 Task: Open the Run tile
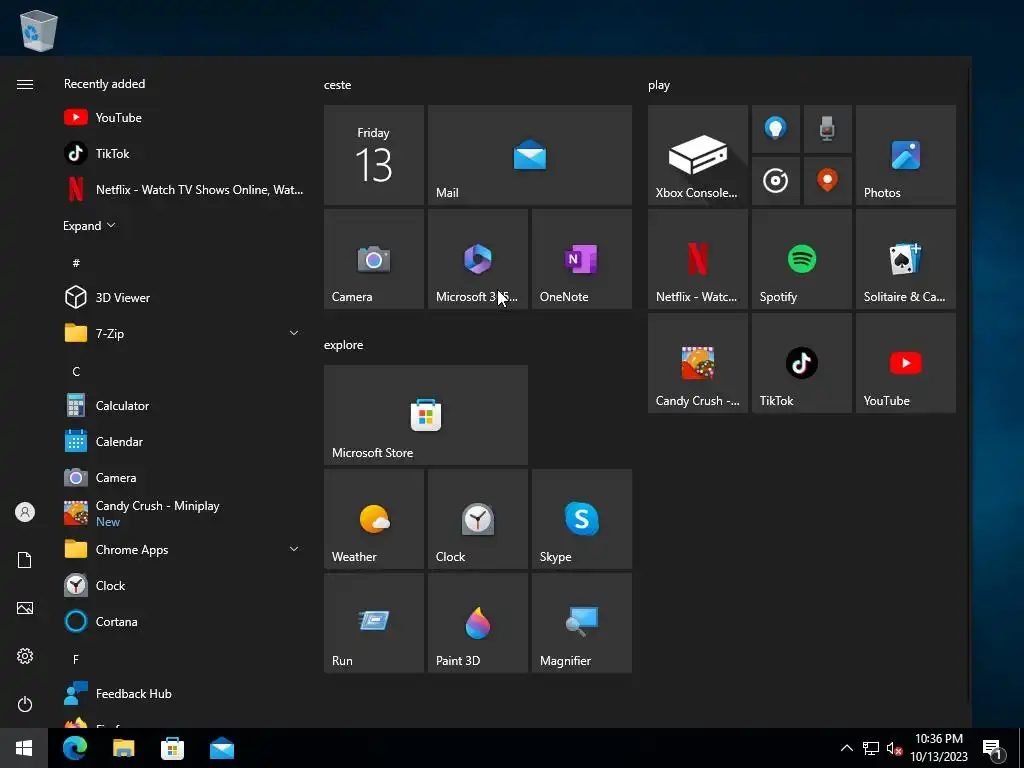374,622
